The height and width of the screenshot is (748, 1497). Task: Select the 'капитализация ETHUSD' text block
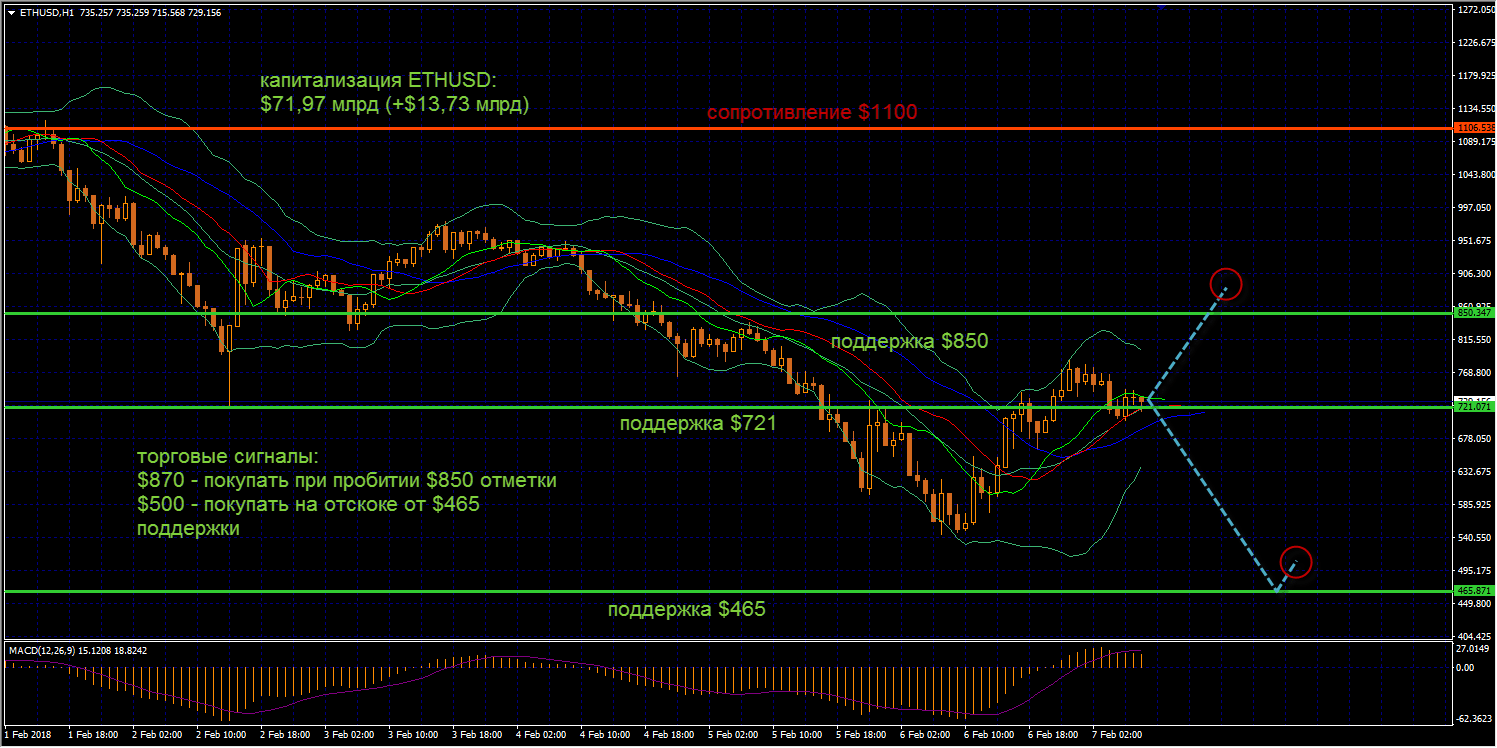coord(394,92)
